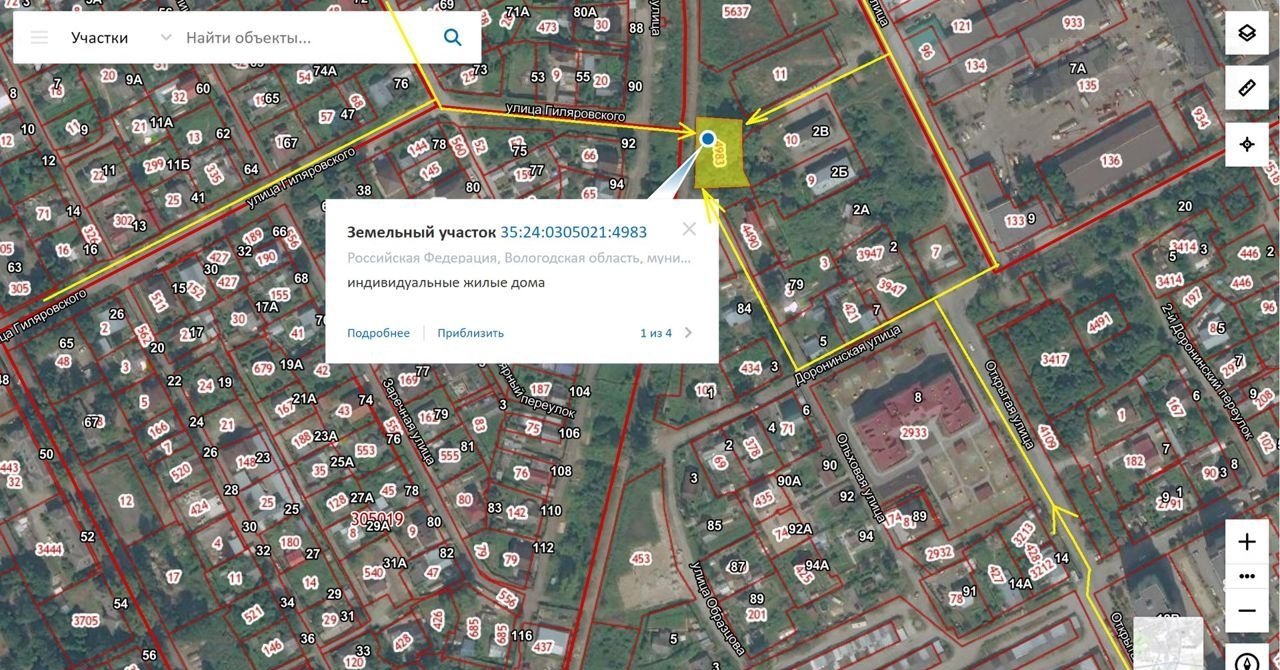Click Приблизить to zoom to parcel

pos(470,333)
